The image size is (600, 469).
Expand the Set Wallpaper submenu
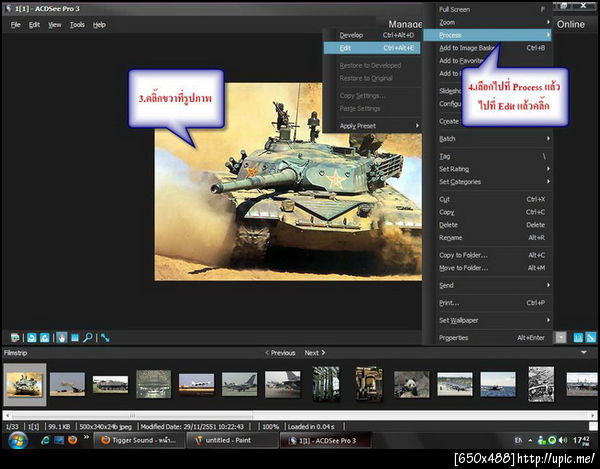point(488,320)
